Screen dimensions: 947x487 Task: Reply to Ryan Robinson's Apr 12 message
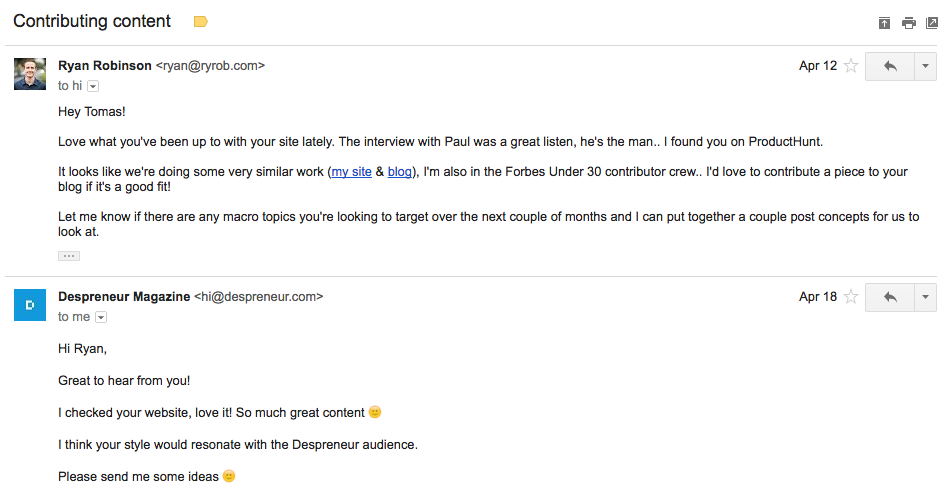pyautogui.click(x=889, y=67)
